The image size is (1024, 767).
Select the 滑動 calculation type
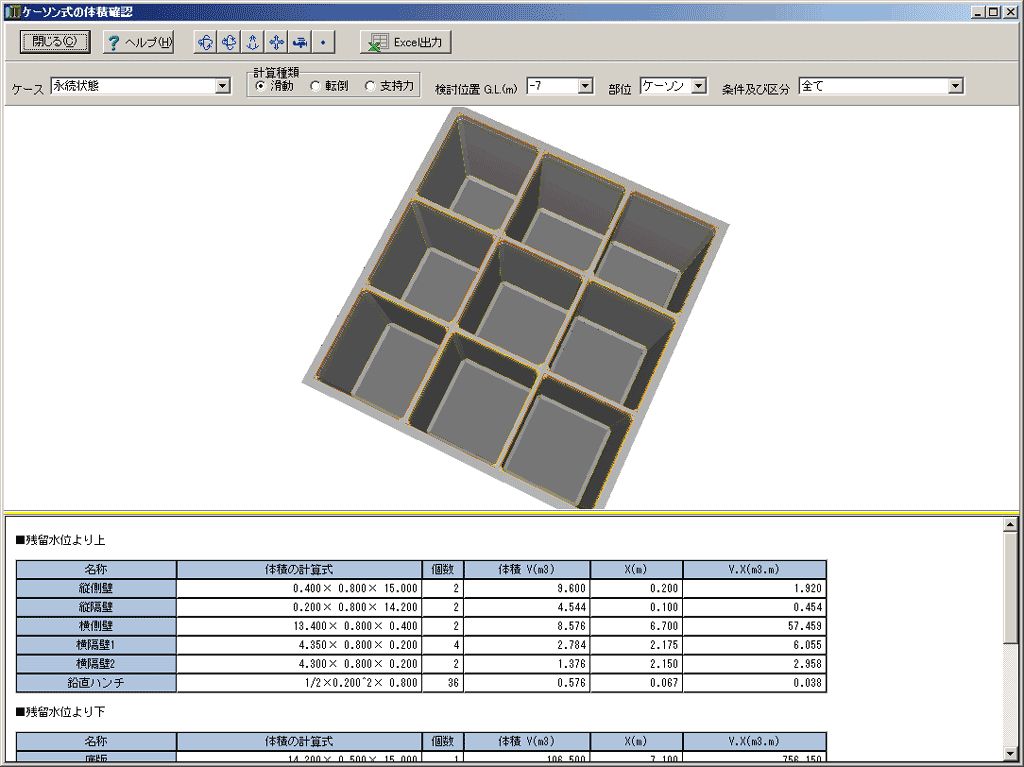[275, 86]
